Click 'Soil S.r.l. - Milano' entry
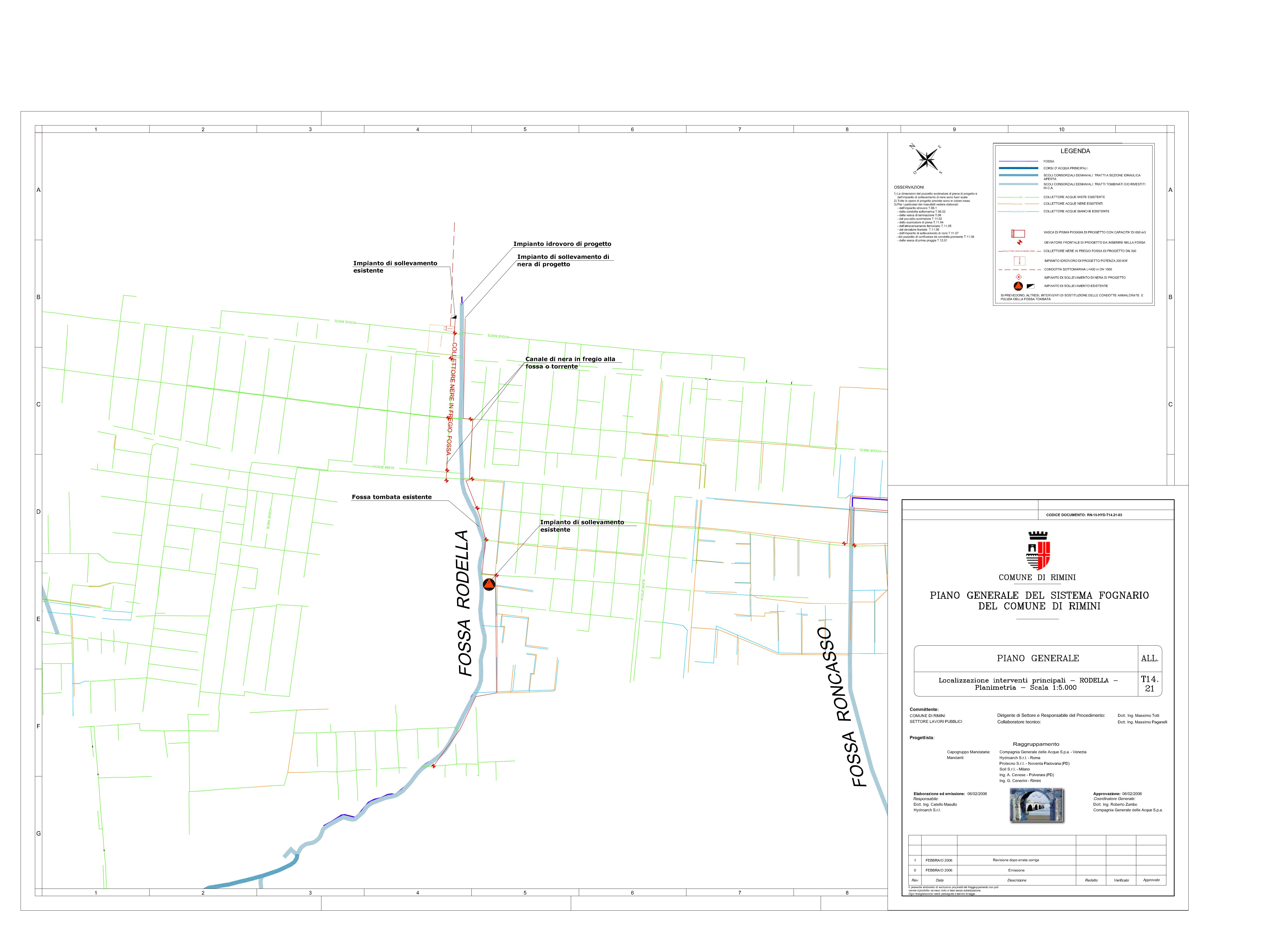This screenshot has width=1288, height=930. coord(1014,769)
